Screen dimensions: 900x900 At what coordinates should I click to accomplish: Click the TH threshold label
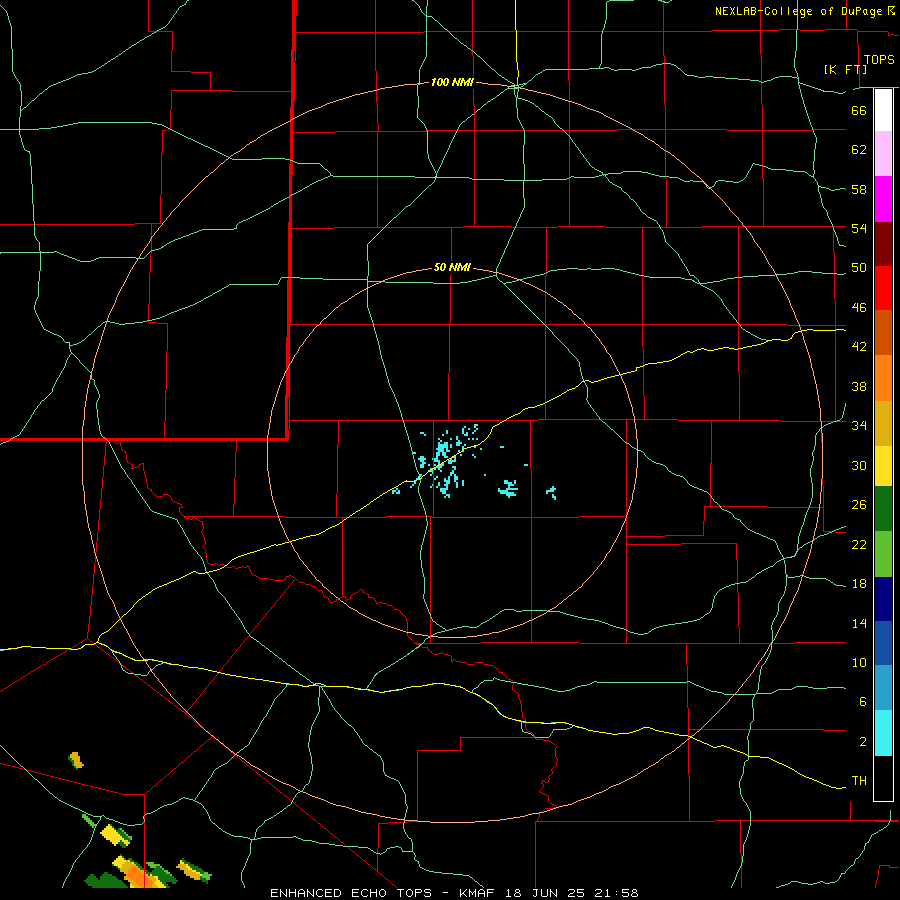click(859, 780)
